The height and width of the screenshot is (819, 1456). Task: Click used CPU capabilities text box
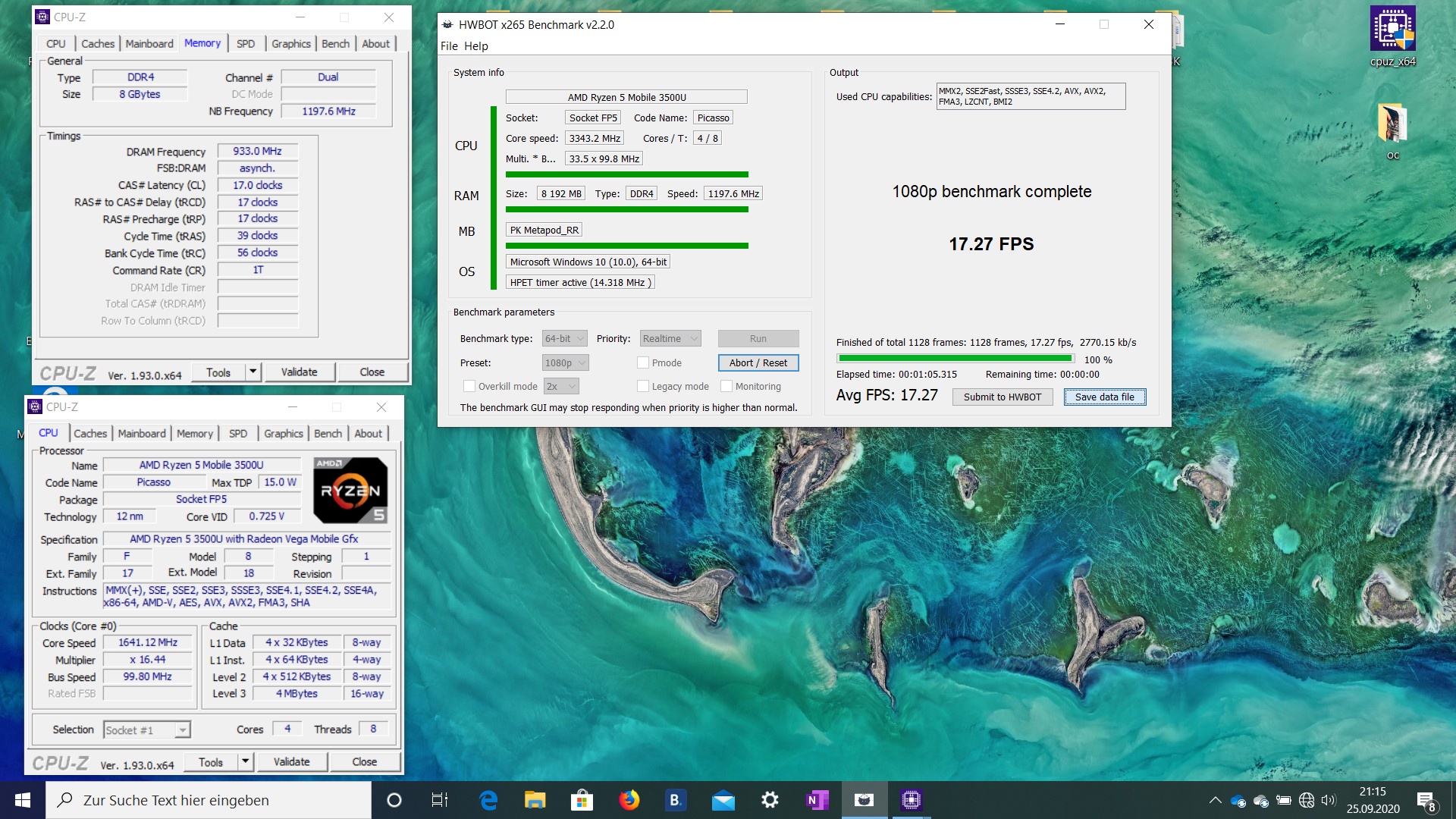point(1031,96)
